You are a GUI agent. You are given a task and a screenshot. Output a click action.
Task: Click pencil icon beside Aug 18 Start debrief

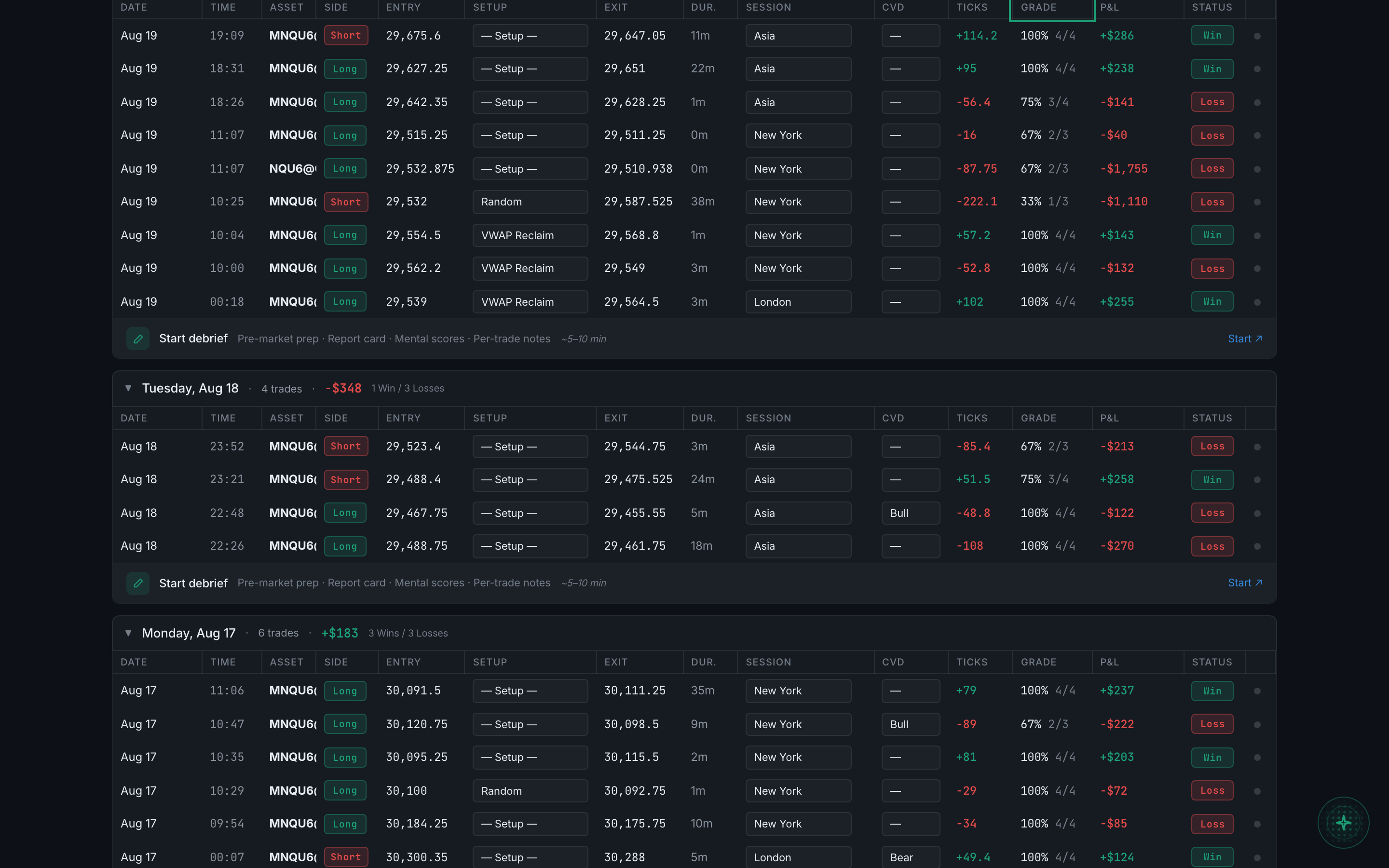click(x=138, y=583)
